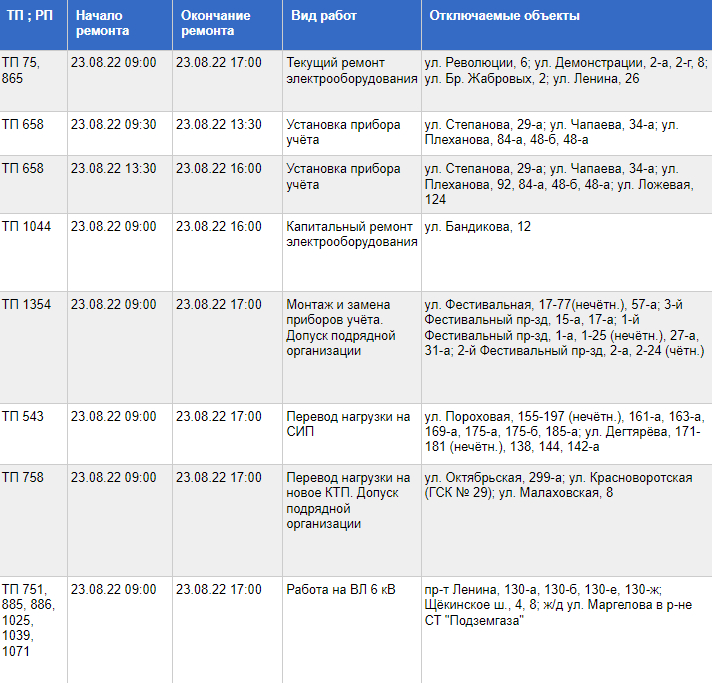Click the "Отключаемые объекты" column header

point(504,17)
